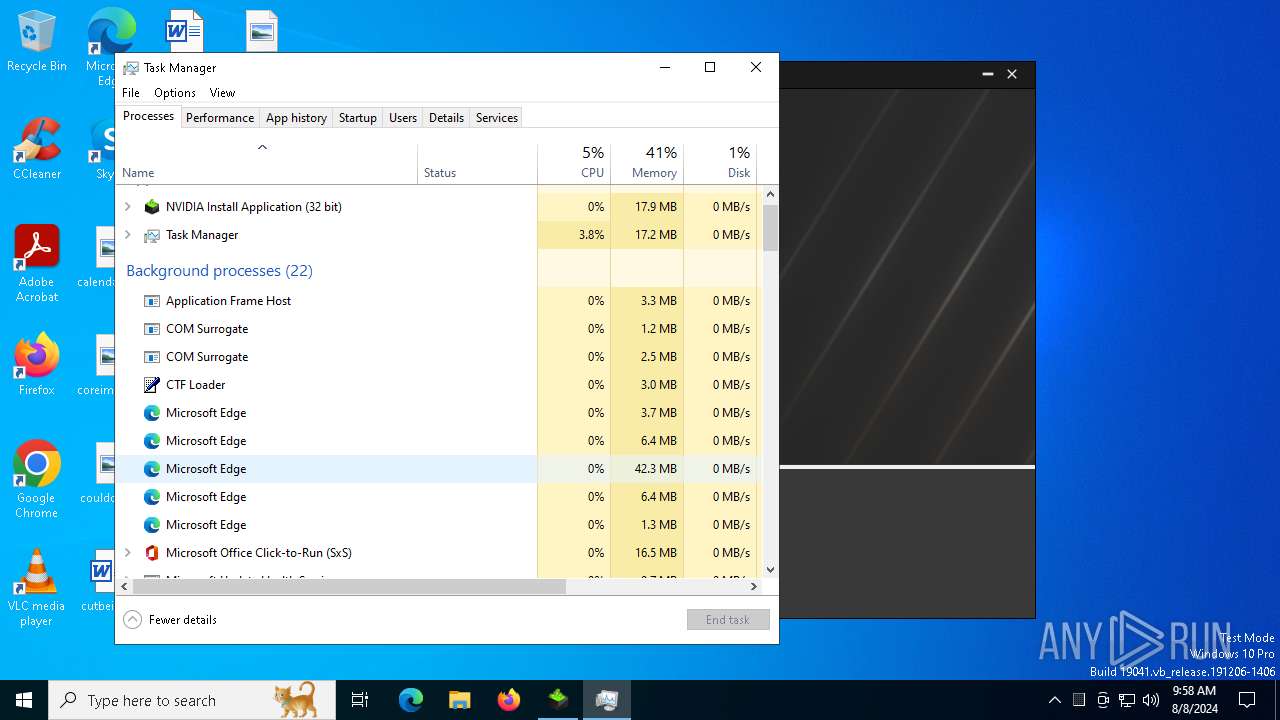Open File Explorer from the taskbar
1280x720 pixels.
click(x=459, y=700)
